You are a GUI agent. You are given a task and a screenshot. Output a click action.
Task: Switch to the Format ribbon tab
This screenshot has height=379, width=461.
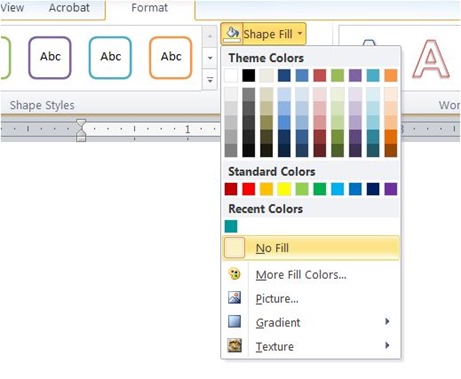(x=149, y=8)
